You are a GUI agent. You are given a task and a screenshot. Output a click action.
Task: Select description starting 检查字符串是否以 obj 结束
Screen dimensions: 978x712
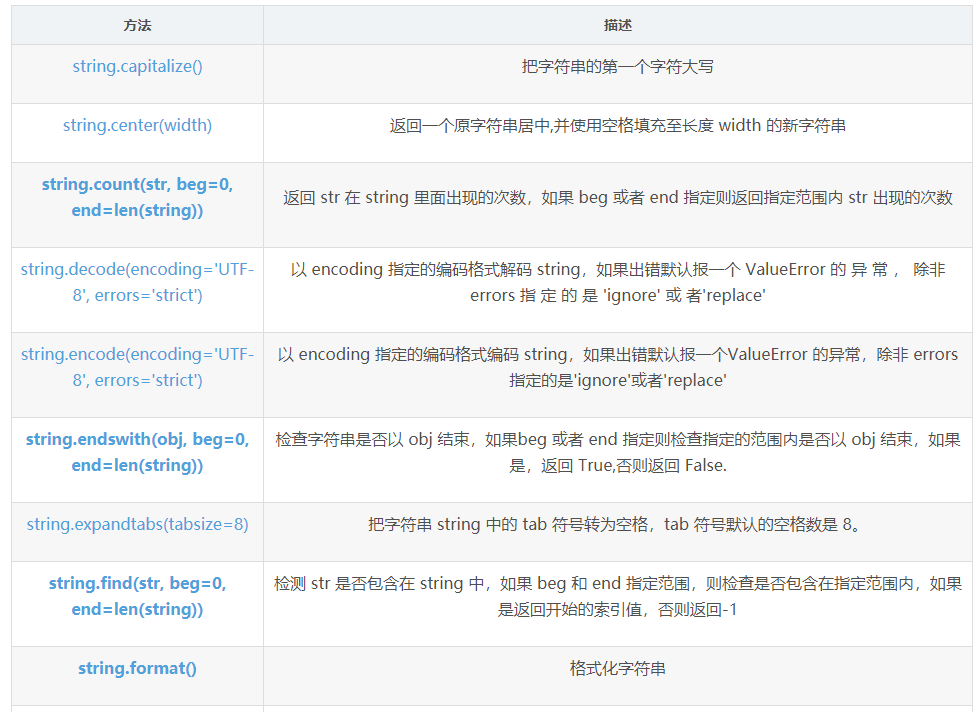click(617, 452)
